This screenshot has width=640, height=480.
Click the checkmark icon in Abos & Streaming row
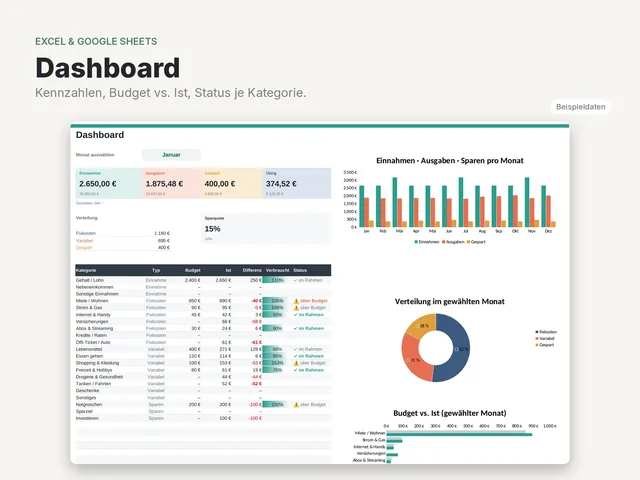[x=296, y=329]
